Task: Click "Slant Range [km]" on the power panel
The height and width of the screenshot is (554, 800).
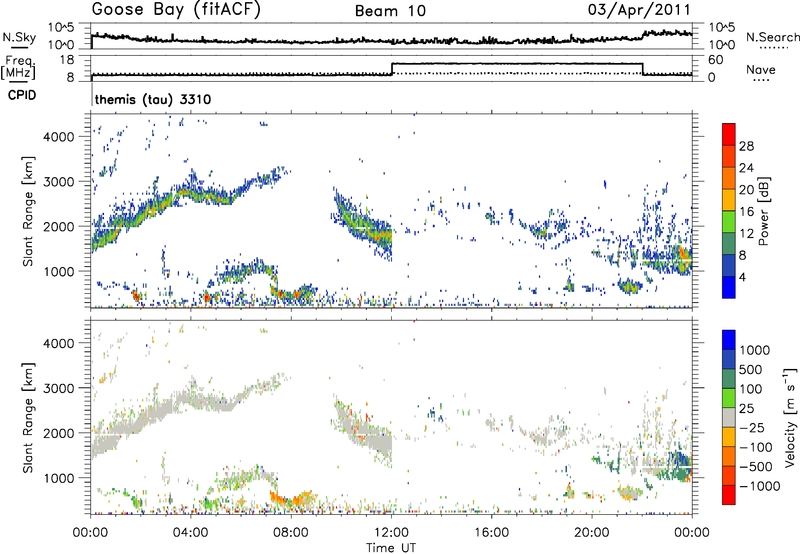Action: pyautogui.click(x=28, y=211)
